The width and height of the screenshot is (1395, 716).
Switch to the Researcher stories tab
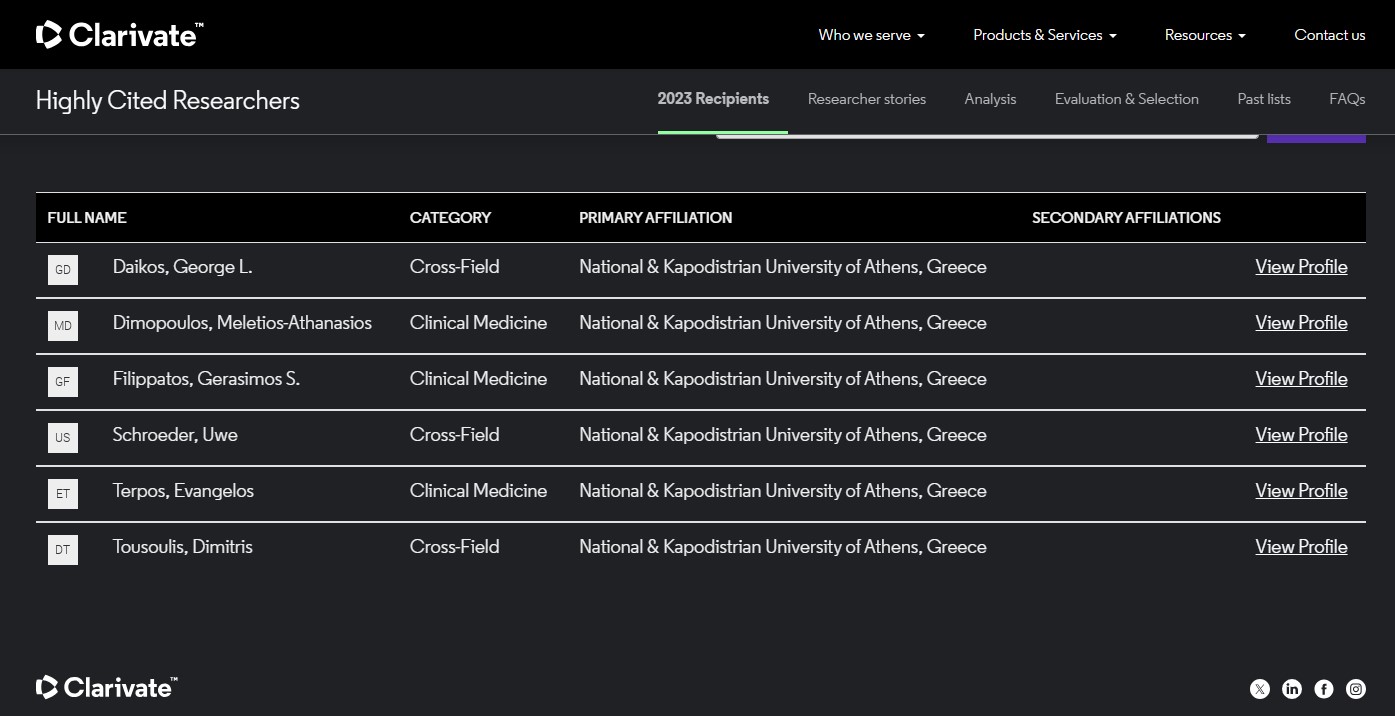tap(866, 99)
